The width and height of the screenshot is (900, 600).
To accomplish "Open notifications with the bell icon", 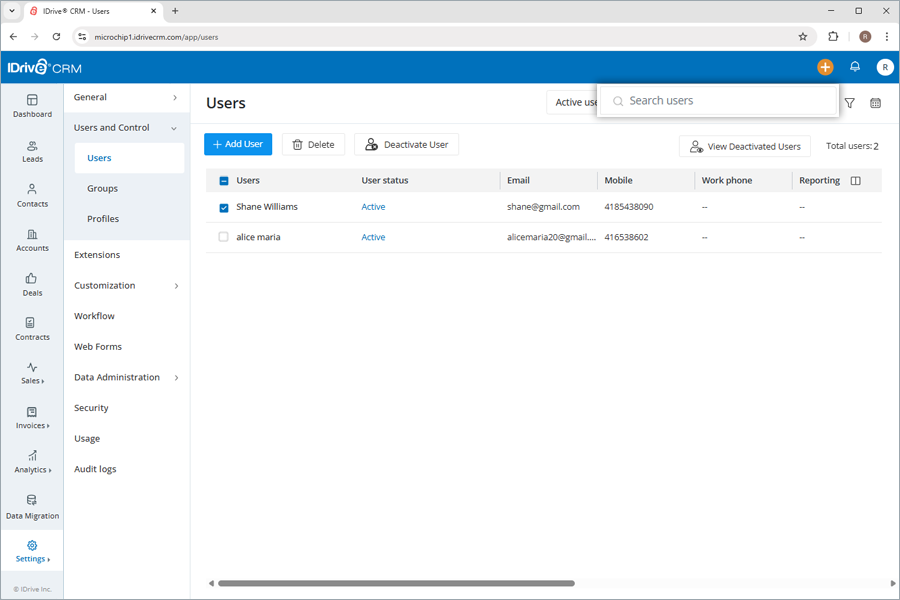I will pos(855,67).
